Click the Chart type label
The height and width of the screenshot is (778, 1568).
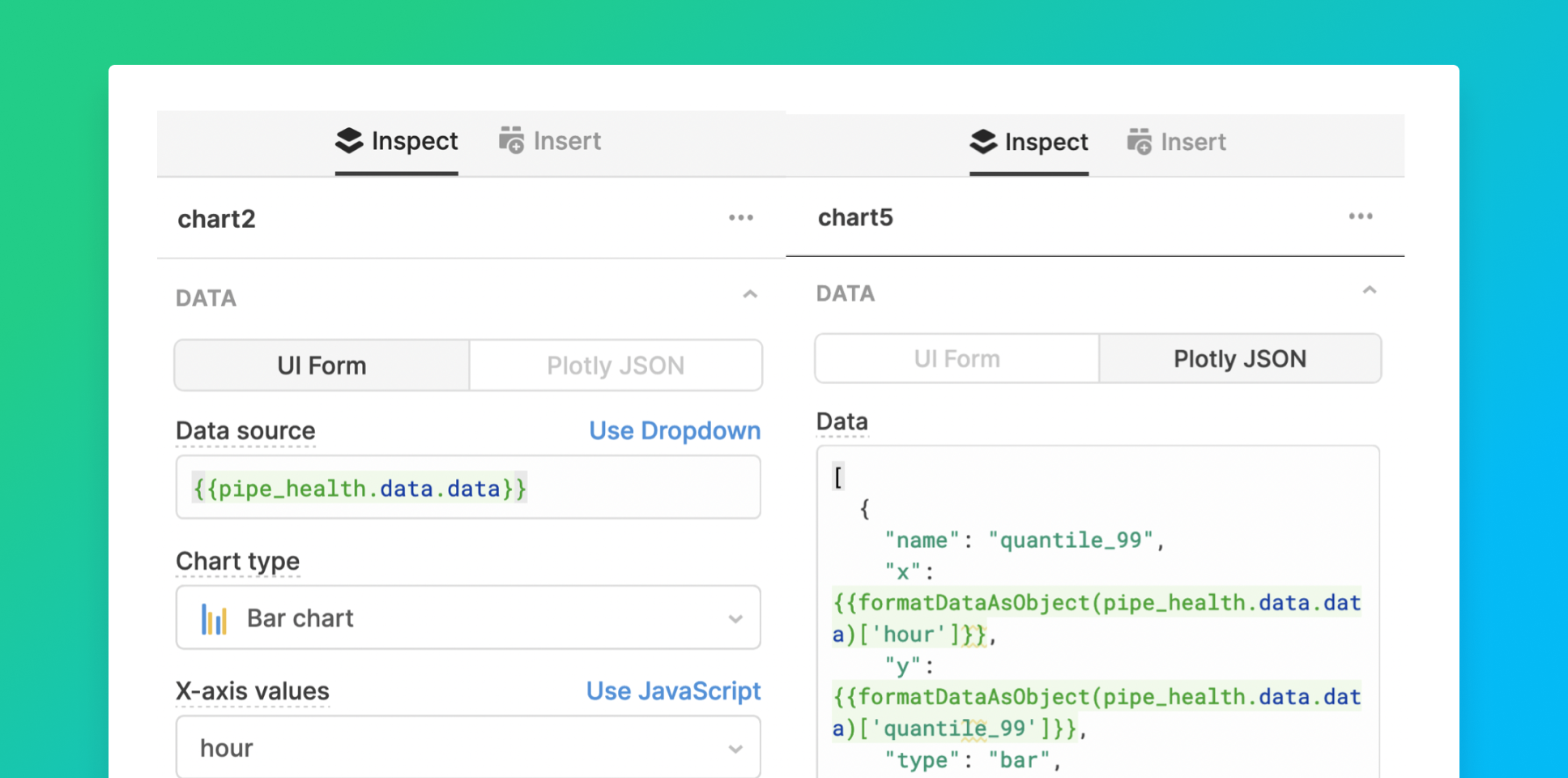[x=238, y=561]
